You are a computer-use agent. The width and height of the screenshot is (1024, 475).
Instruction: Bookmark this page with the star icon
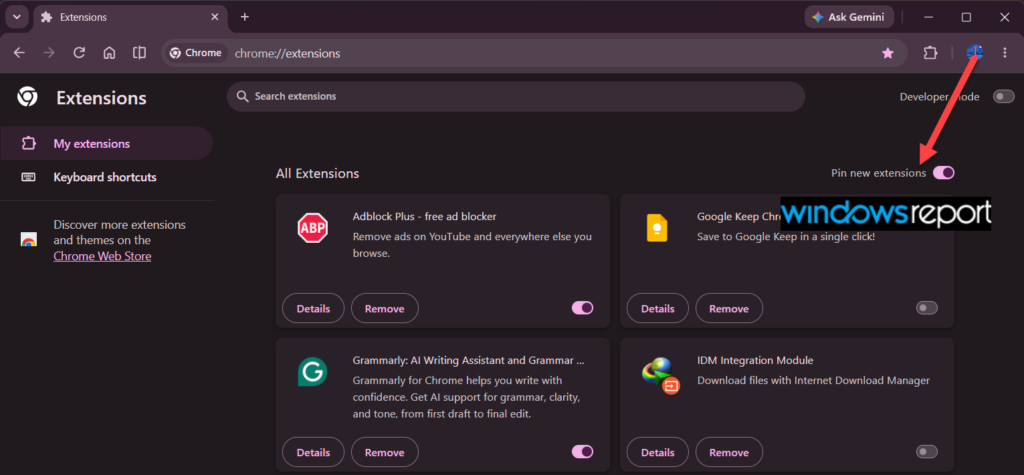[888, 53]
